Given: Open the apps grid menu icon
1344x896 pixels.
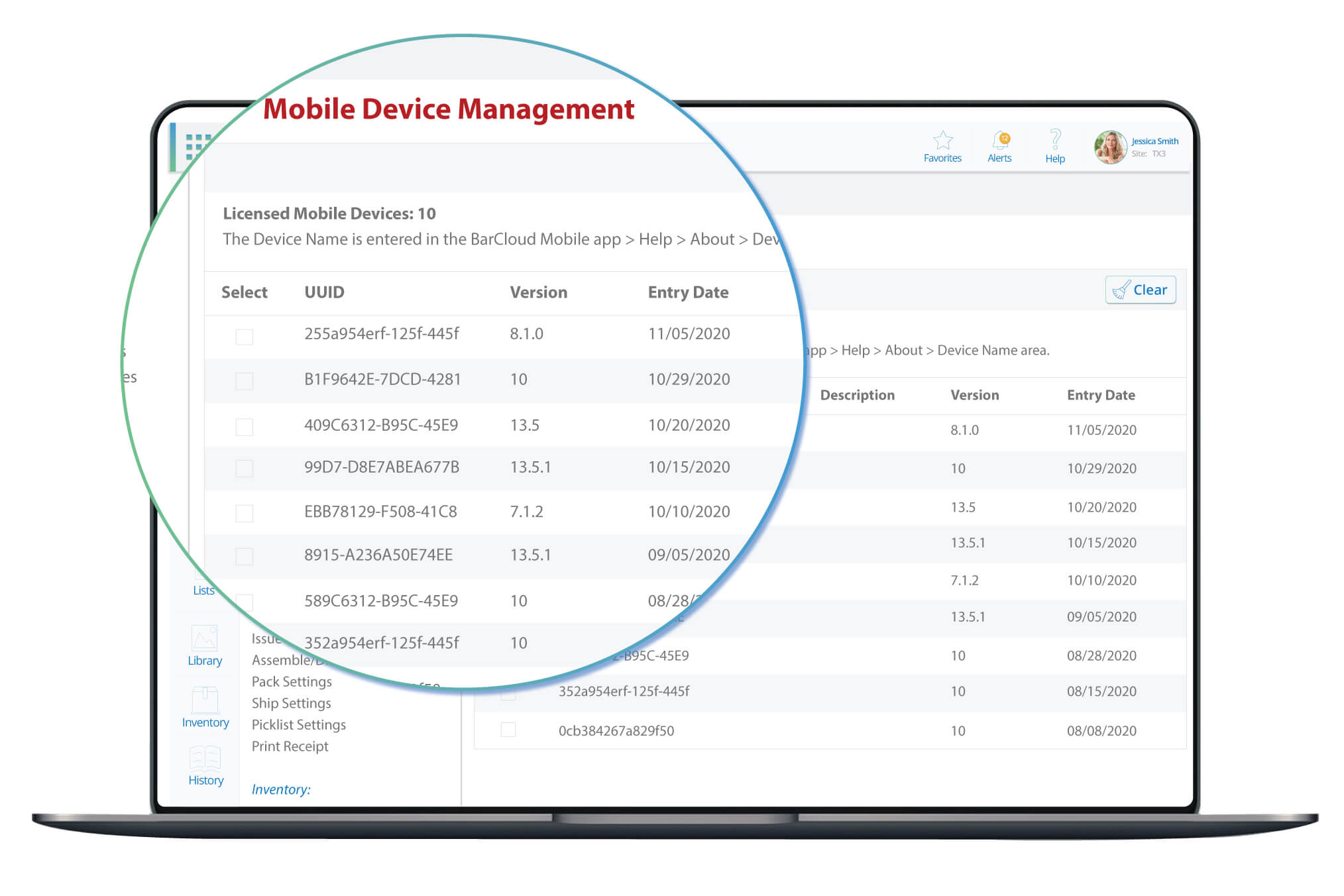Looking at the screenshot, I should [197, 146].
